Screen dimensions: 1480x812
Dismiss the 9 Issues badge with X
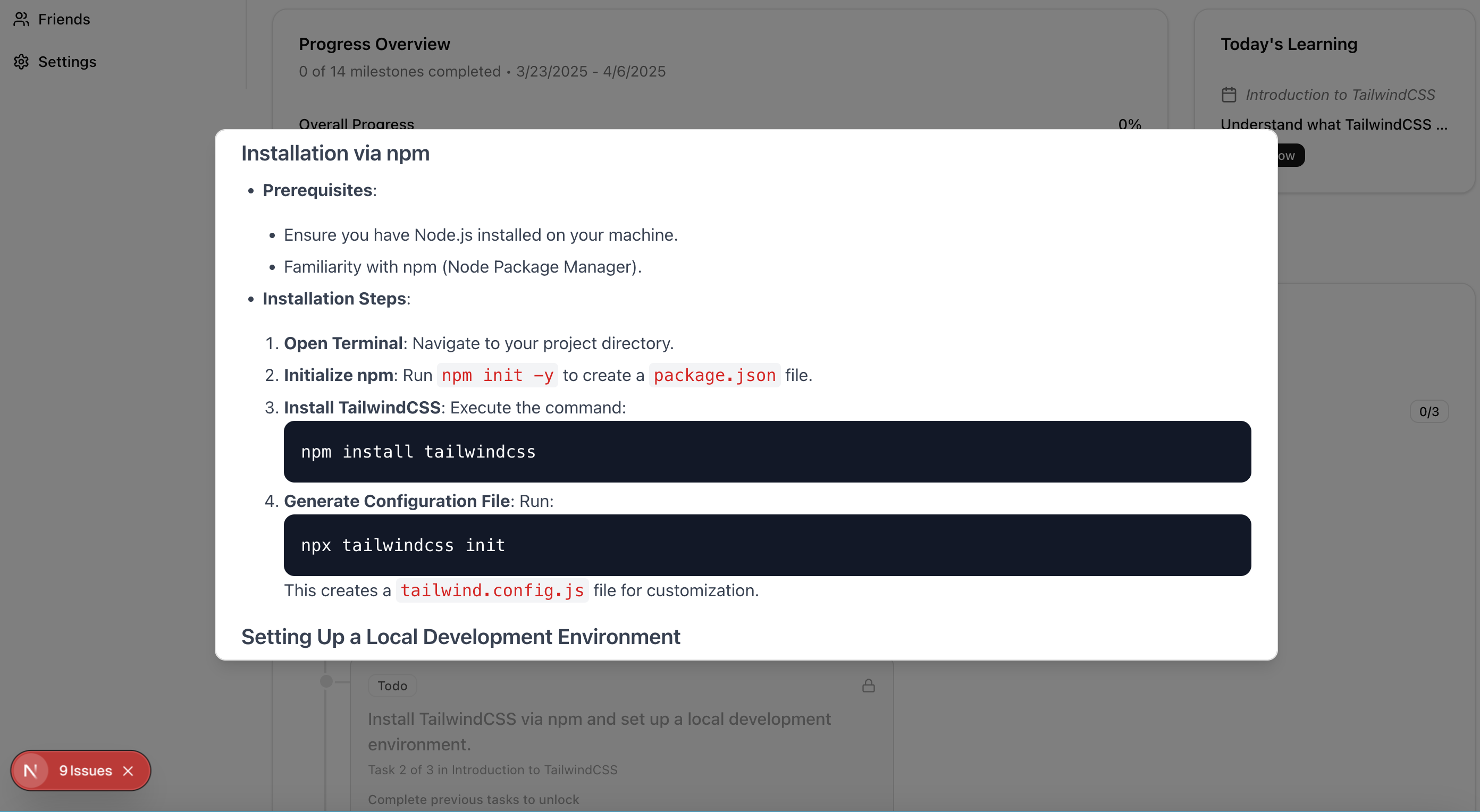point(128,771)
